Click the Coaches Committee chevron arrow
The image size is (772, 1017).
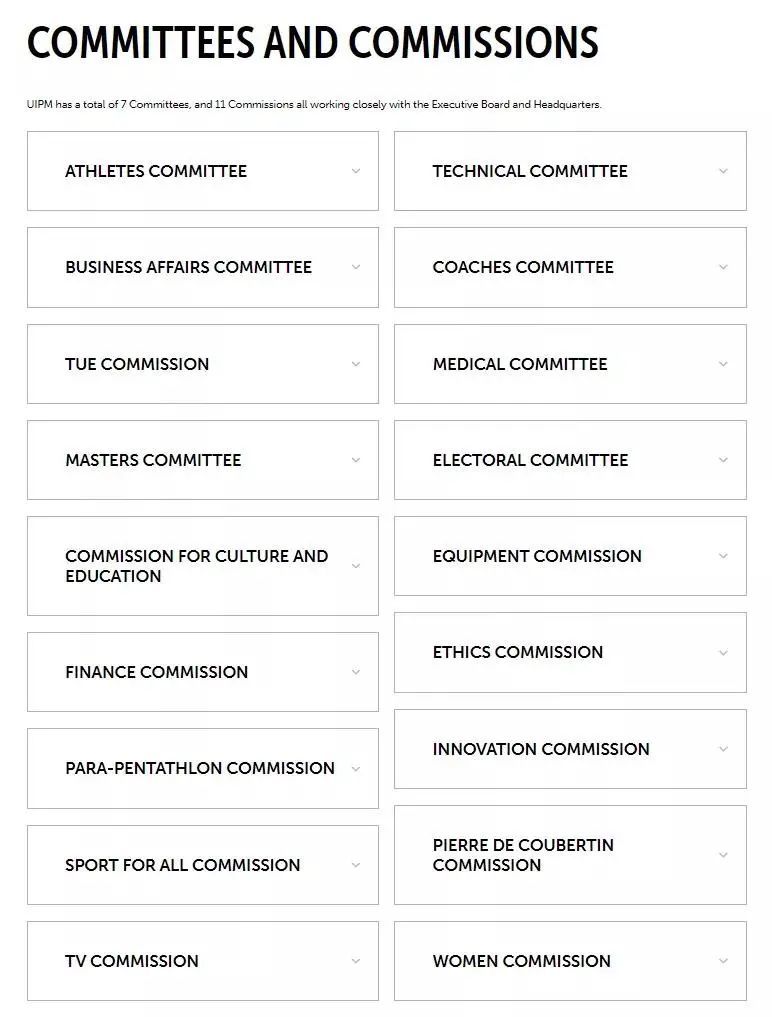[723, 267]
